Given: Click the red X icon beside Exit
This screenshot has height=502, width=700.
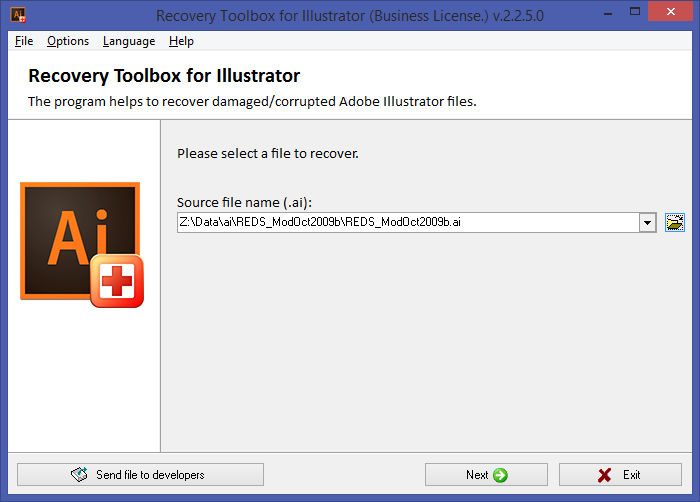Looking at the screenshot, I should click(x=604, y=475).
